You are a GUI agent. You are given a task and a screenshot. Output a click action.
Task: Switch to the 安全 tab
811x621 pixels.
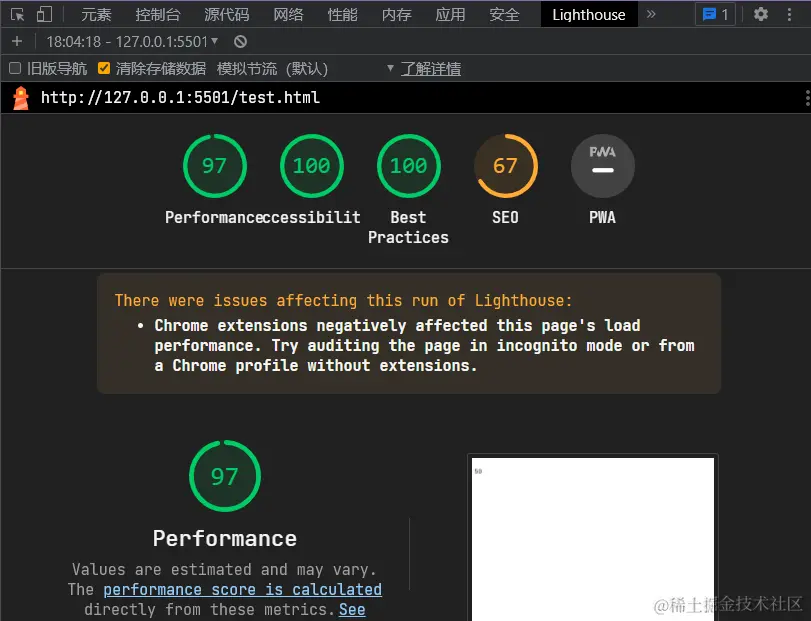coord(504,14)
